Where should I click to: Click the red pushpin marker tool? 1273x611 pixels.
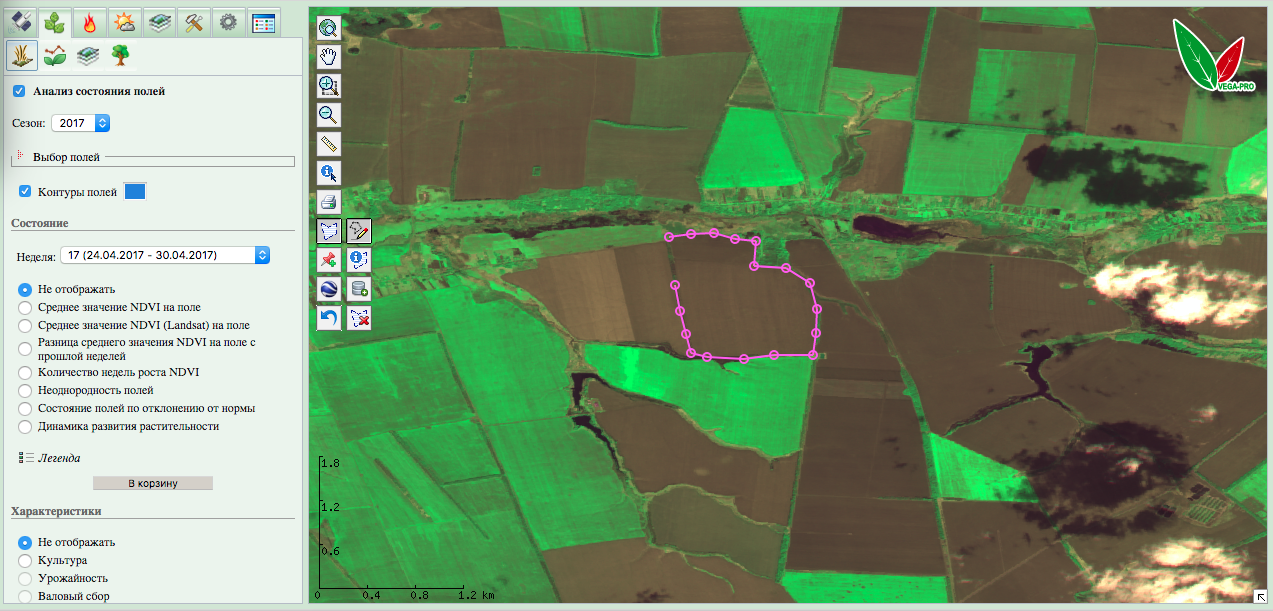(328, 261)
